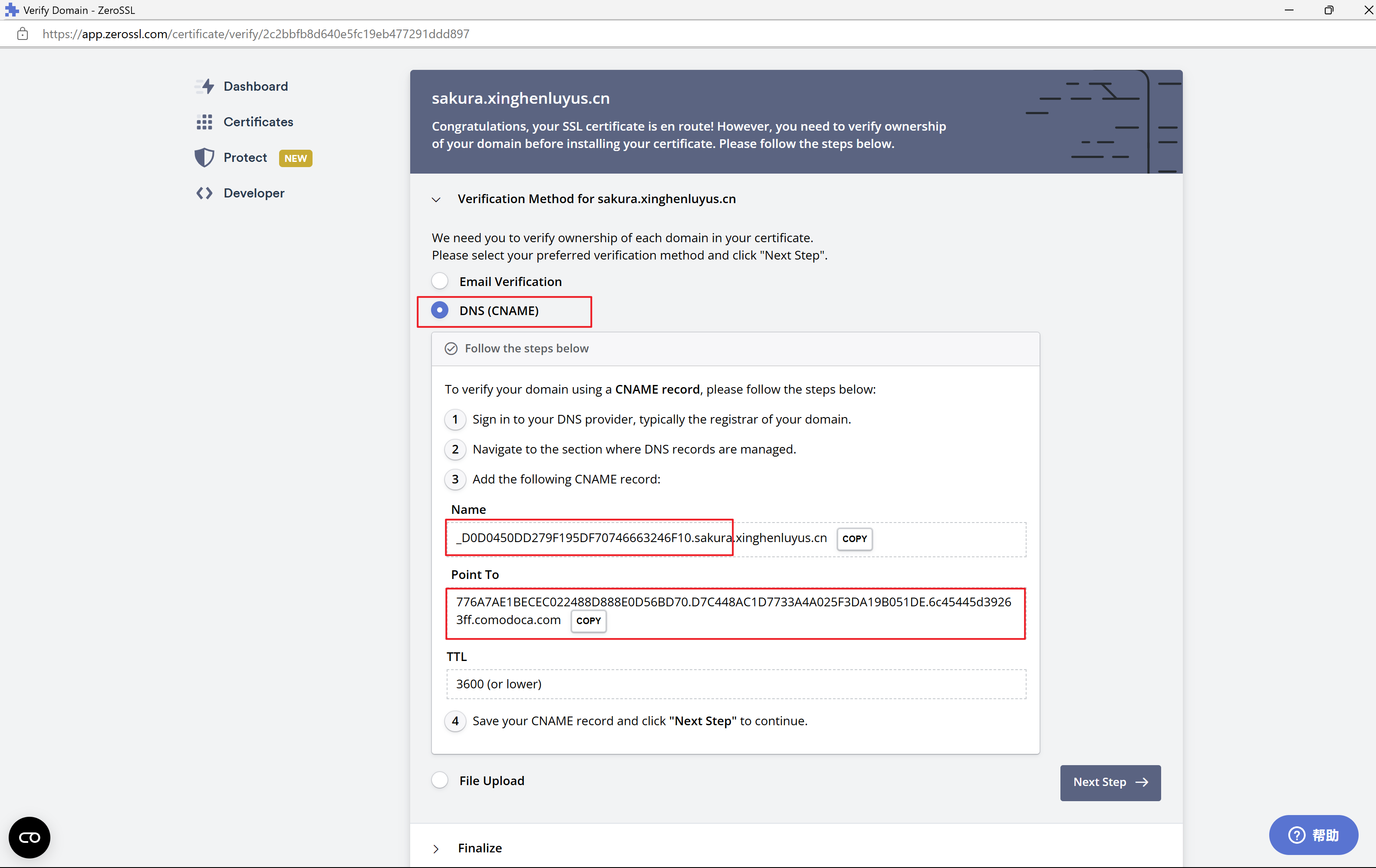Select the DNS (CNAME) radio option
The width and height of the screenshot is (1376, 868).
pyautogui.click(x=439, y=310)
